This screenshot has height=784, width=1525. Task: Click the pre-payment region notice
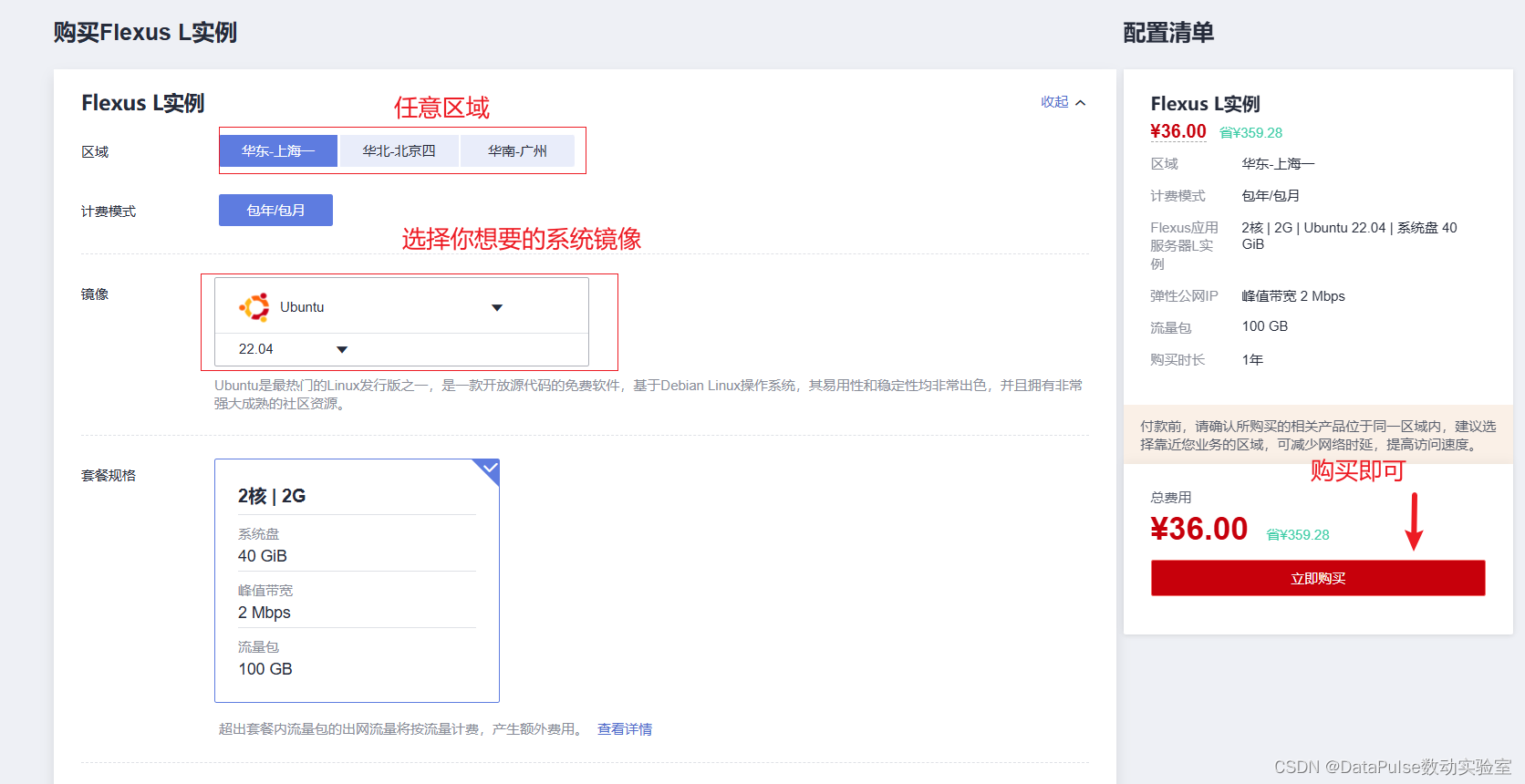pos(1318,435)
